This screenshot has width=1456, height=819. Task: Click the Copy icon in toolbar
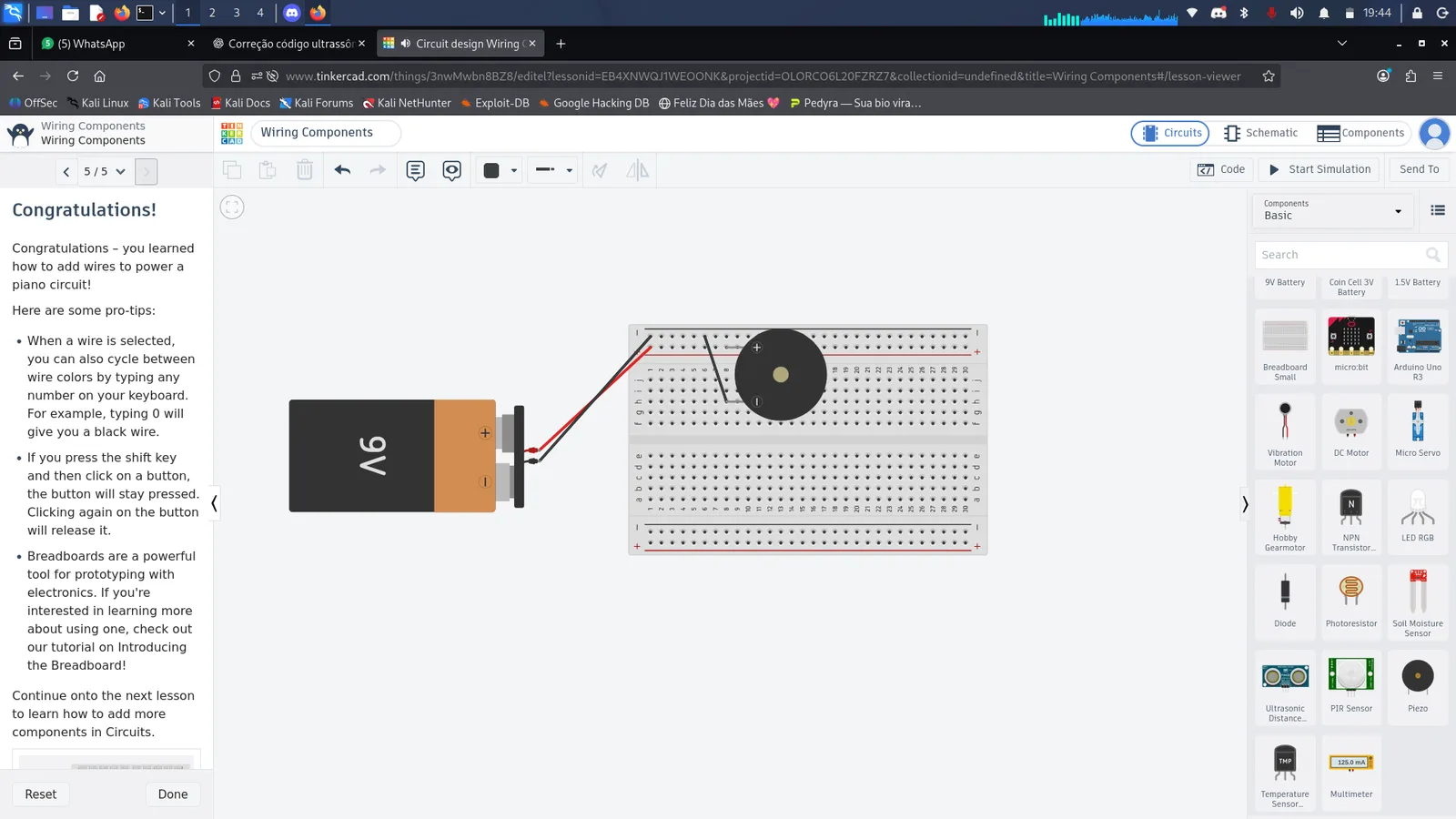[232, 170]
